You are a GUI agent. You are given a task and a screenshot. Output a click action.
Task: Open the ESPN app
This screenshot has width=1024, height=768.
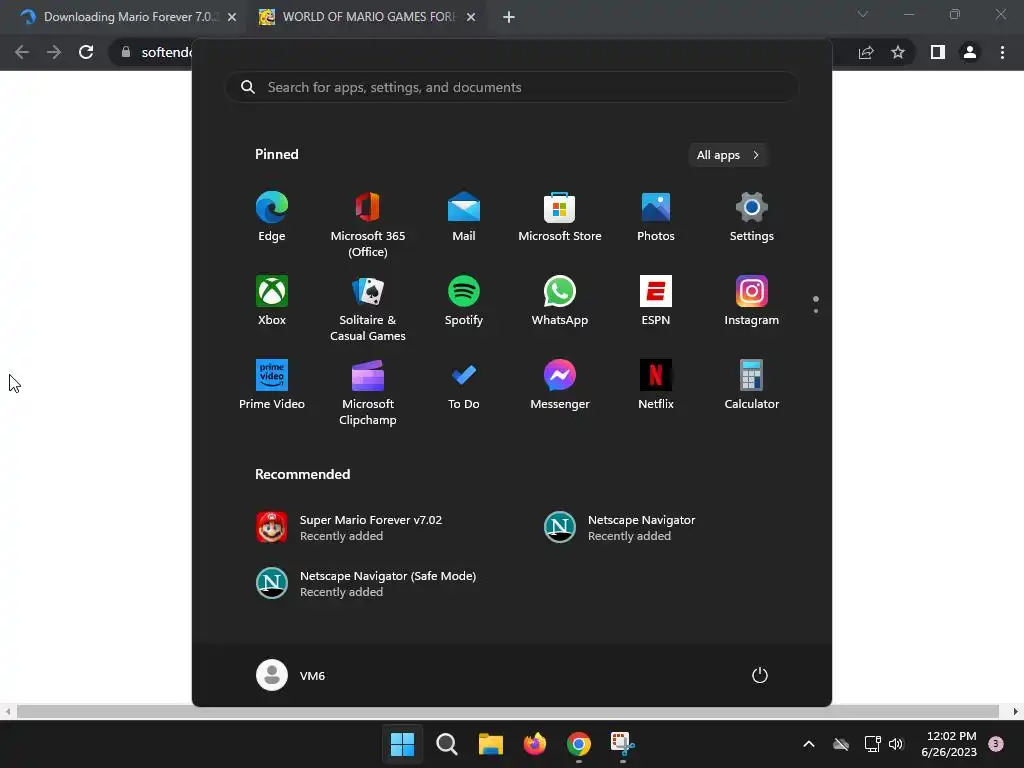click(656, 300)
